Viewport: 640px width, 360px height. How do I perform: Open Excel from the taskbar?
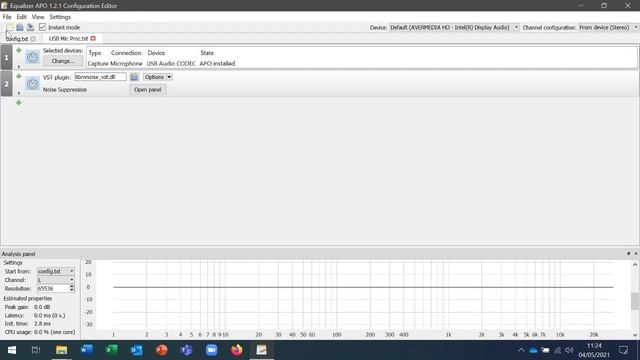[x=111, y=350]
